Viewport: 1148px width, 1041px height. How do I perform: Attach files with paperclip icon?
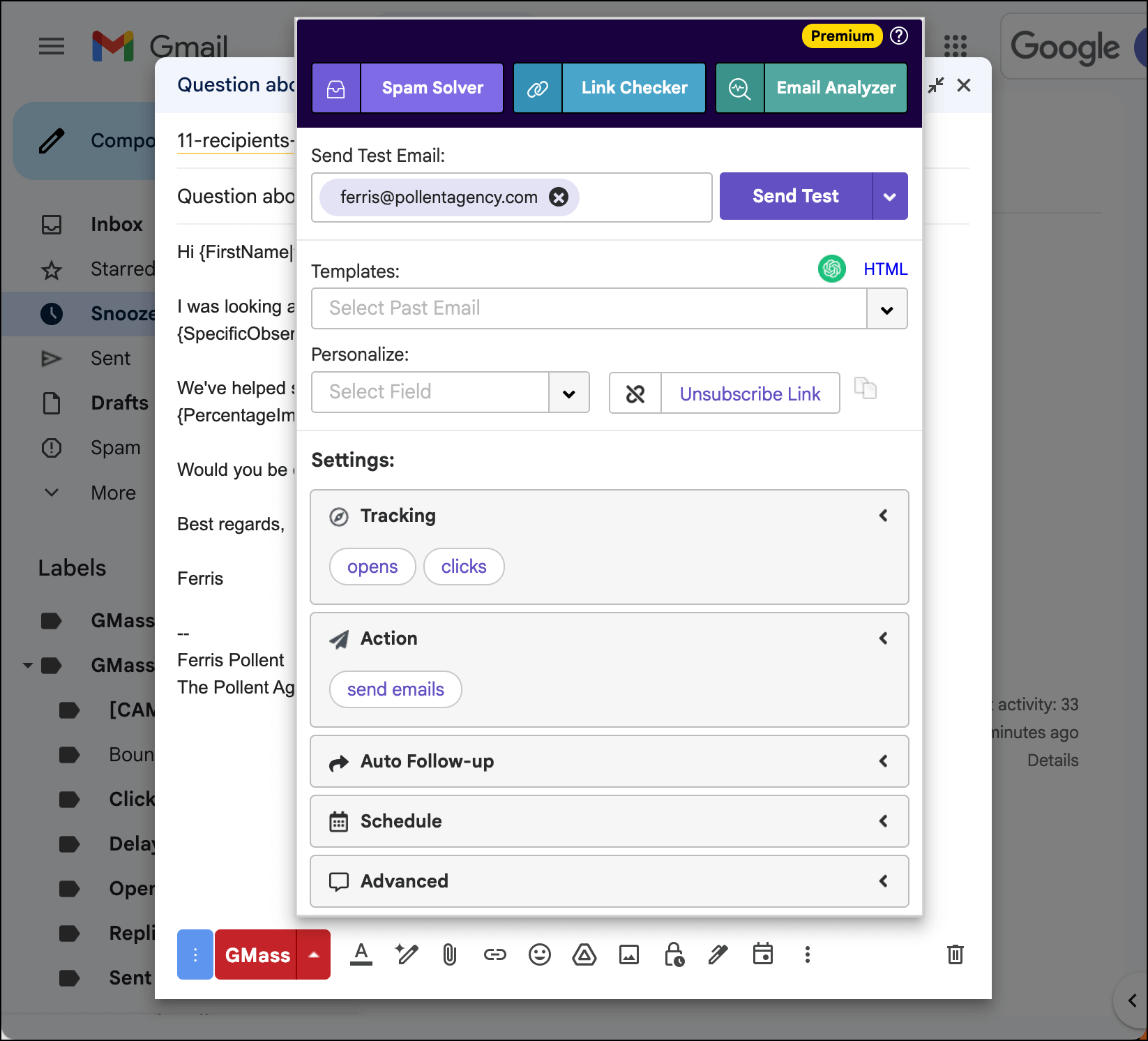pyautogui.click(x=450, y=954)
